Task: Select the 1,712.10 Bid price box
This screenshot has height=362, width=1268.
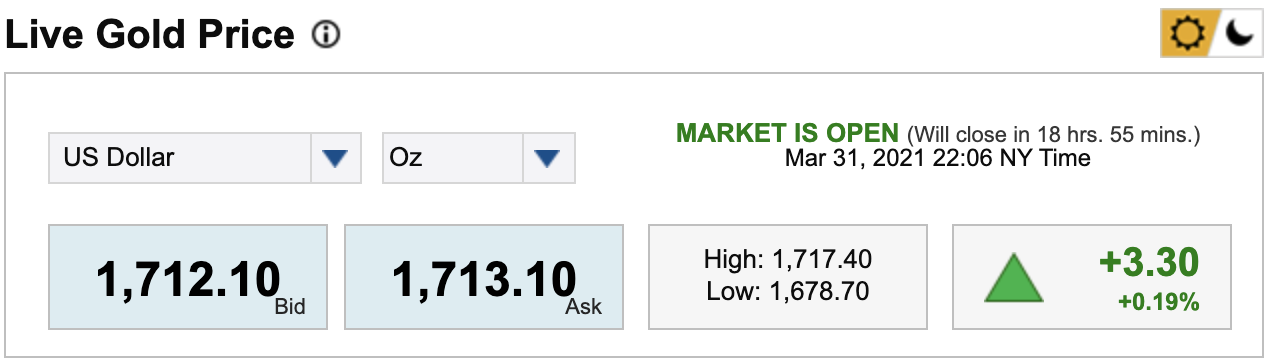Action: [x=189, y=277]
